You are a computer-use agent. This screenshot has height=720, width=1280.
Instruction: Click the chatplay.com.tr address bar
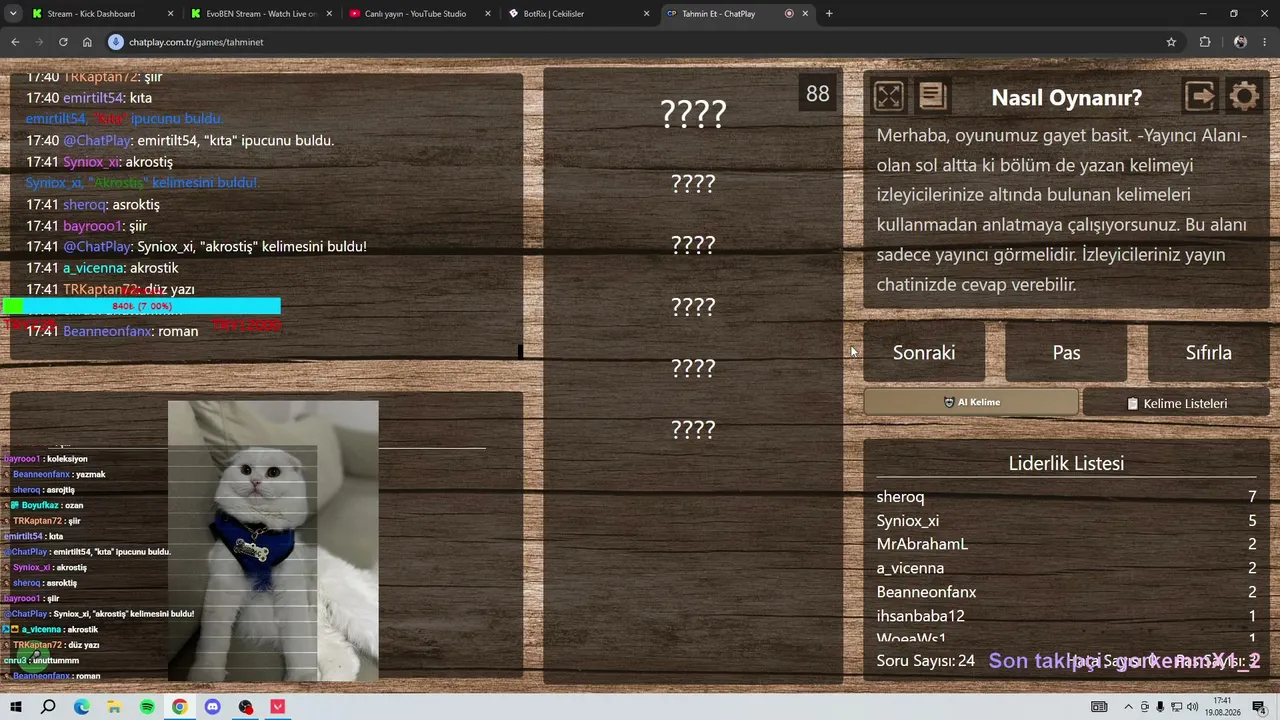click(x=640, y=42)
